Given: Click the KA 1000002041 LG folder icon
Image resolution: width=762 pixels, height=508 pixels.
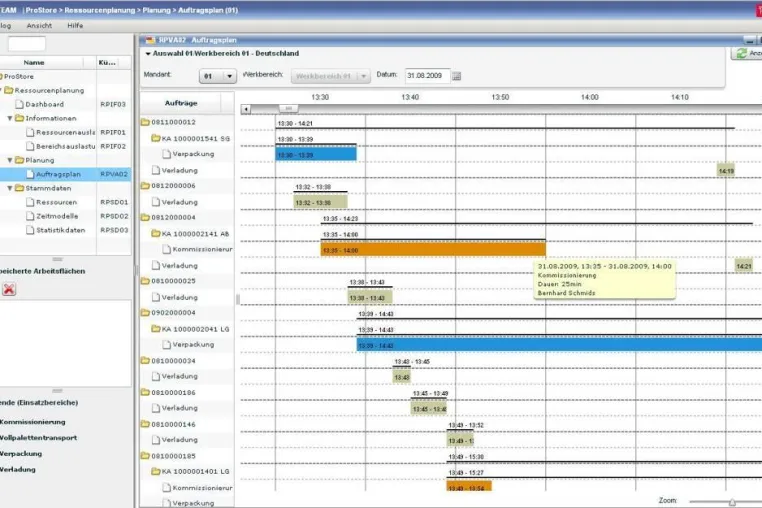Looking at the screenshot, I should (156, 329).
